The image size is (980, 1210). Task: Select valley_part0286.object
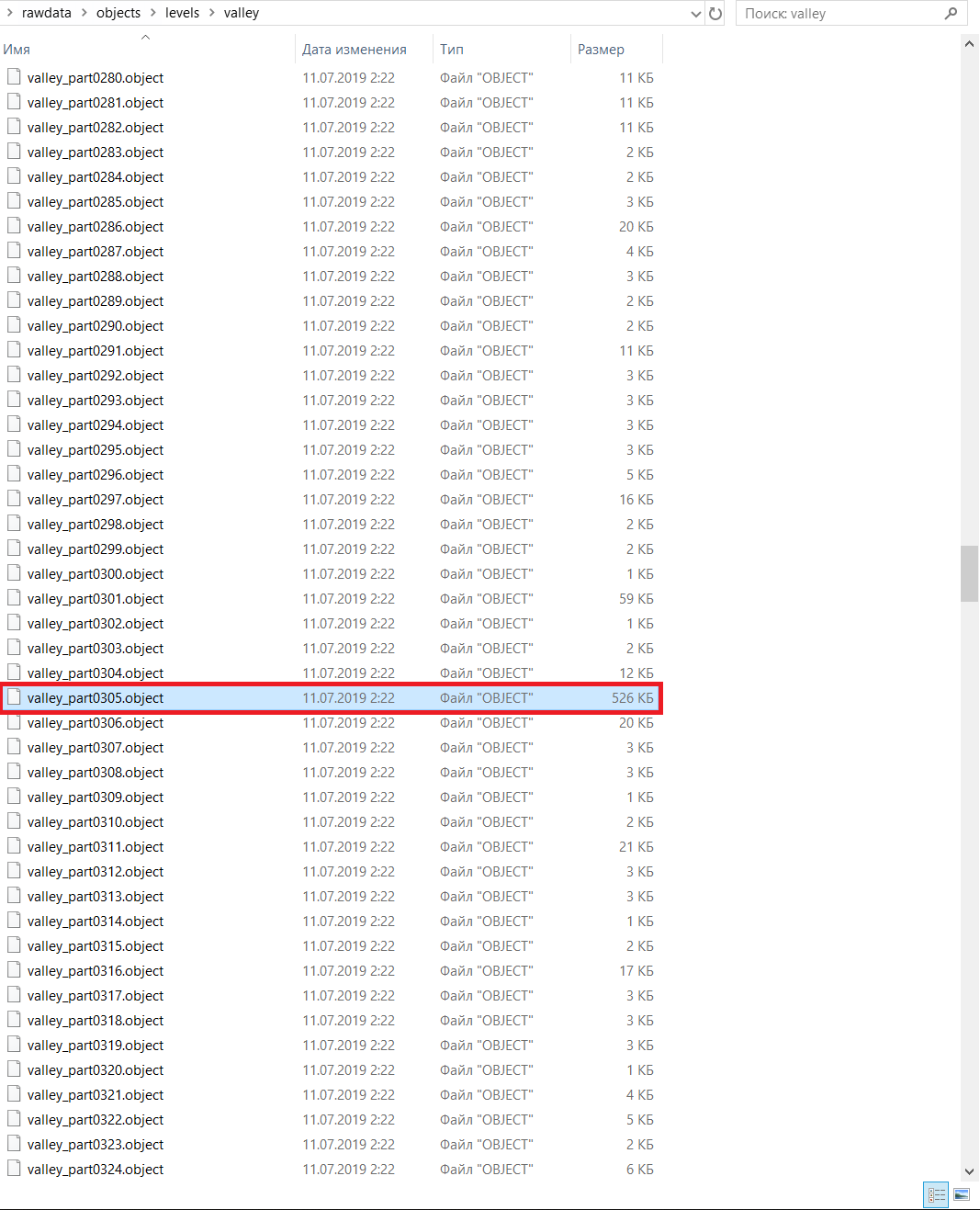click(96, 226)
